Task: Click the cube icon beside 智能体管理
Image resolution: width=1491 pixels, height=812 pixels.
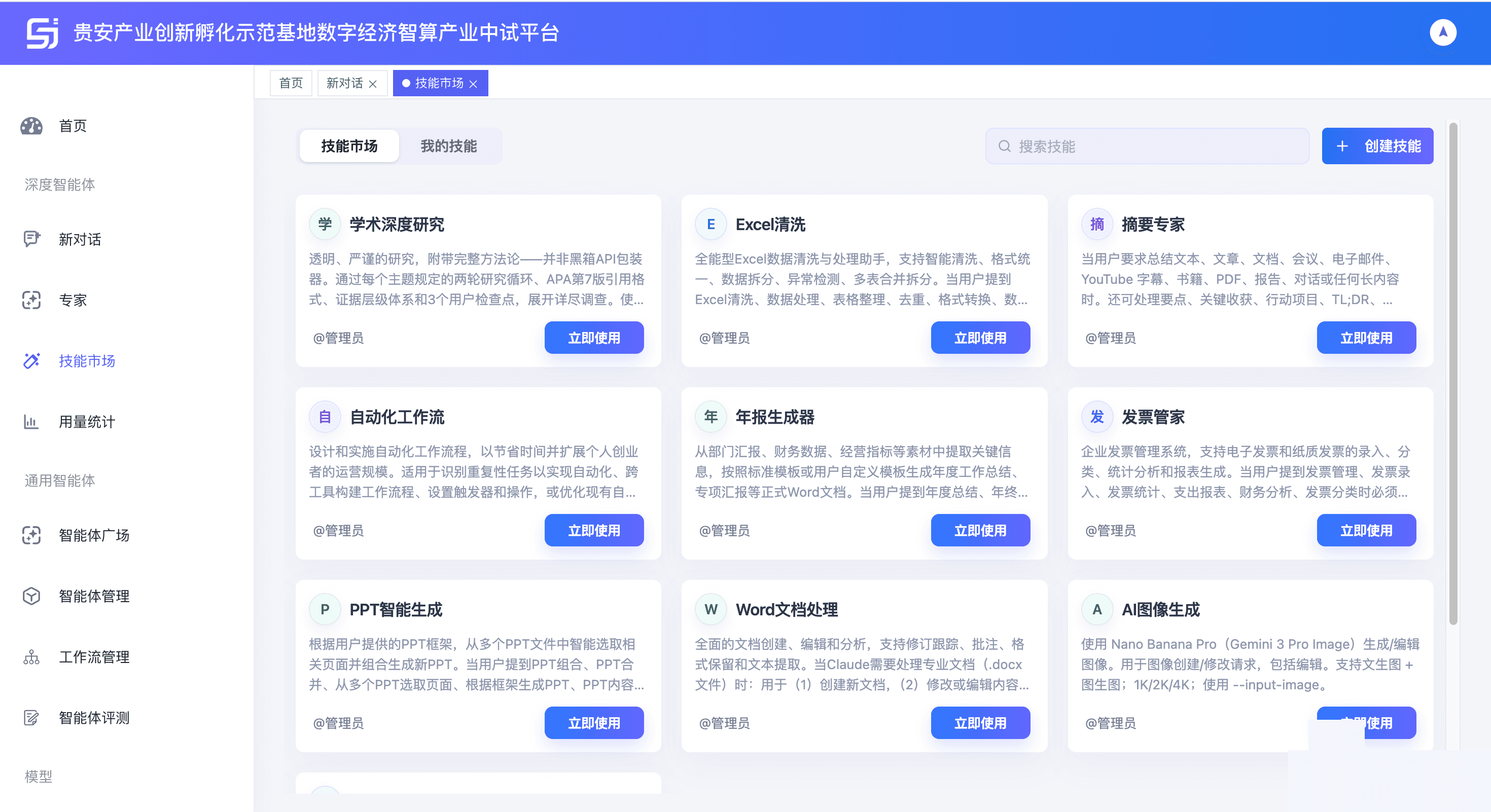Action: point(31,596)
